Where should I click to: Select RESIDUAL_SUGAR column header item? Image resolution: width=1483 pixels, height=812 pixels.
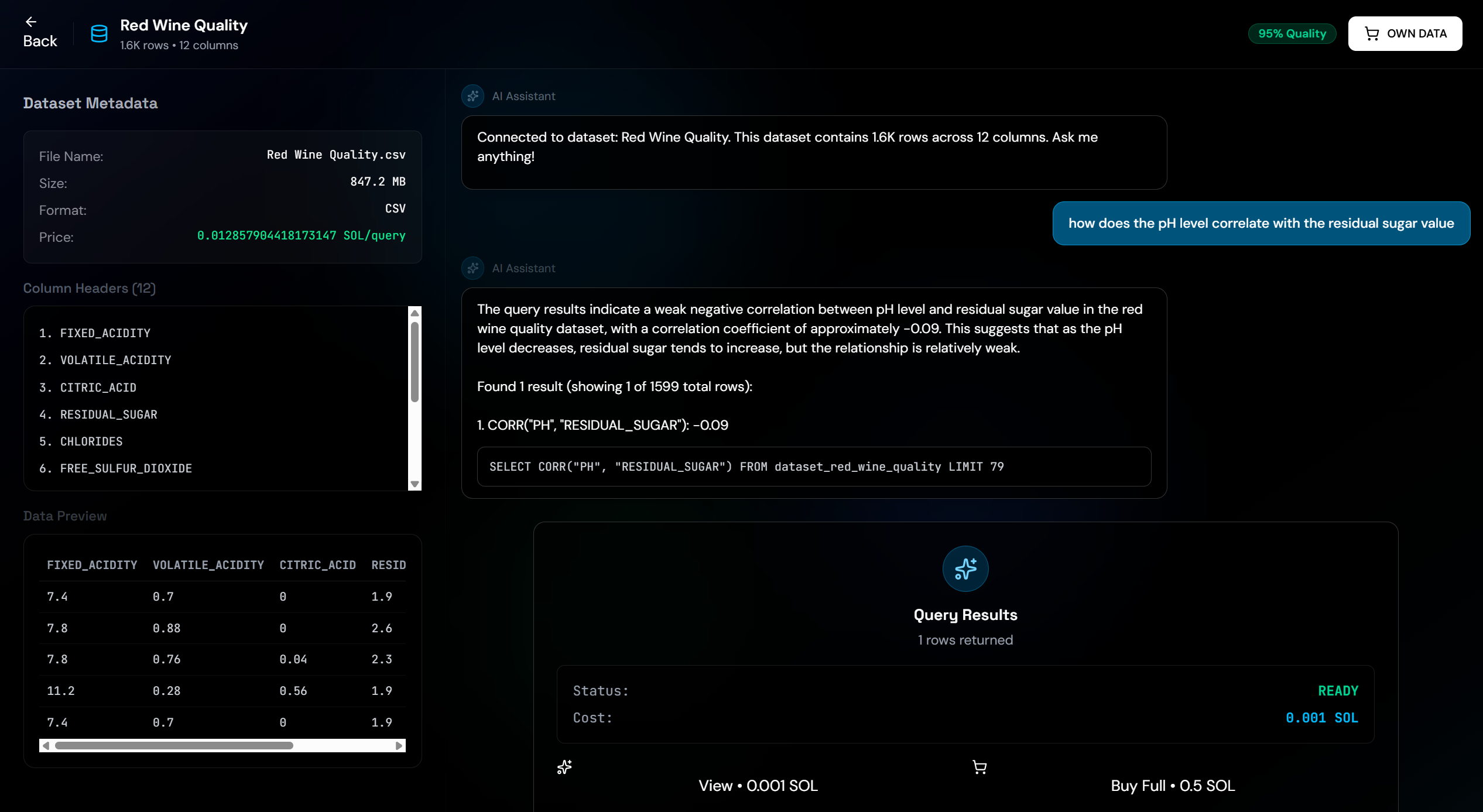tap(108, 414)
